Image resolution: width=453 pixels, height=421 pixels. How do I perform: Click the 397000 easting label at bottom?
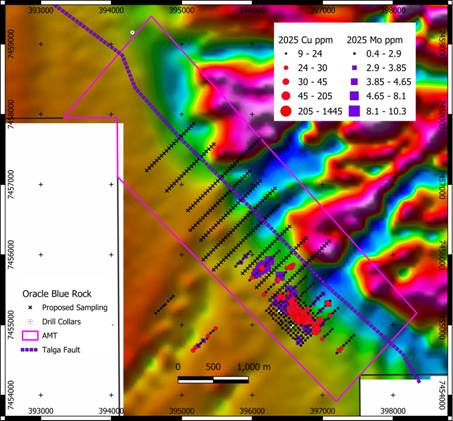[x=322, y=411]
